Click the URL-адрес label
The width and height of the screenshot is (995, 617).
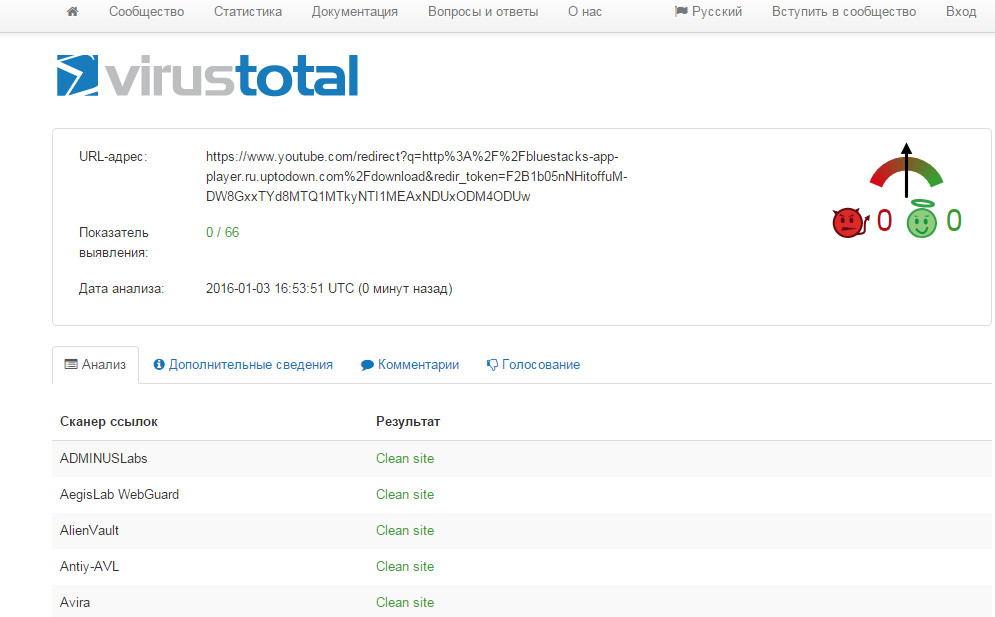(113, 157)
